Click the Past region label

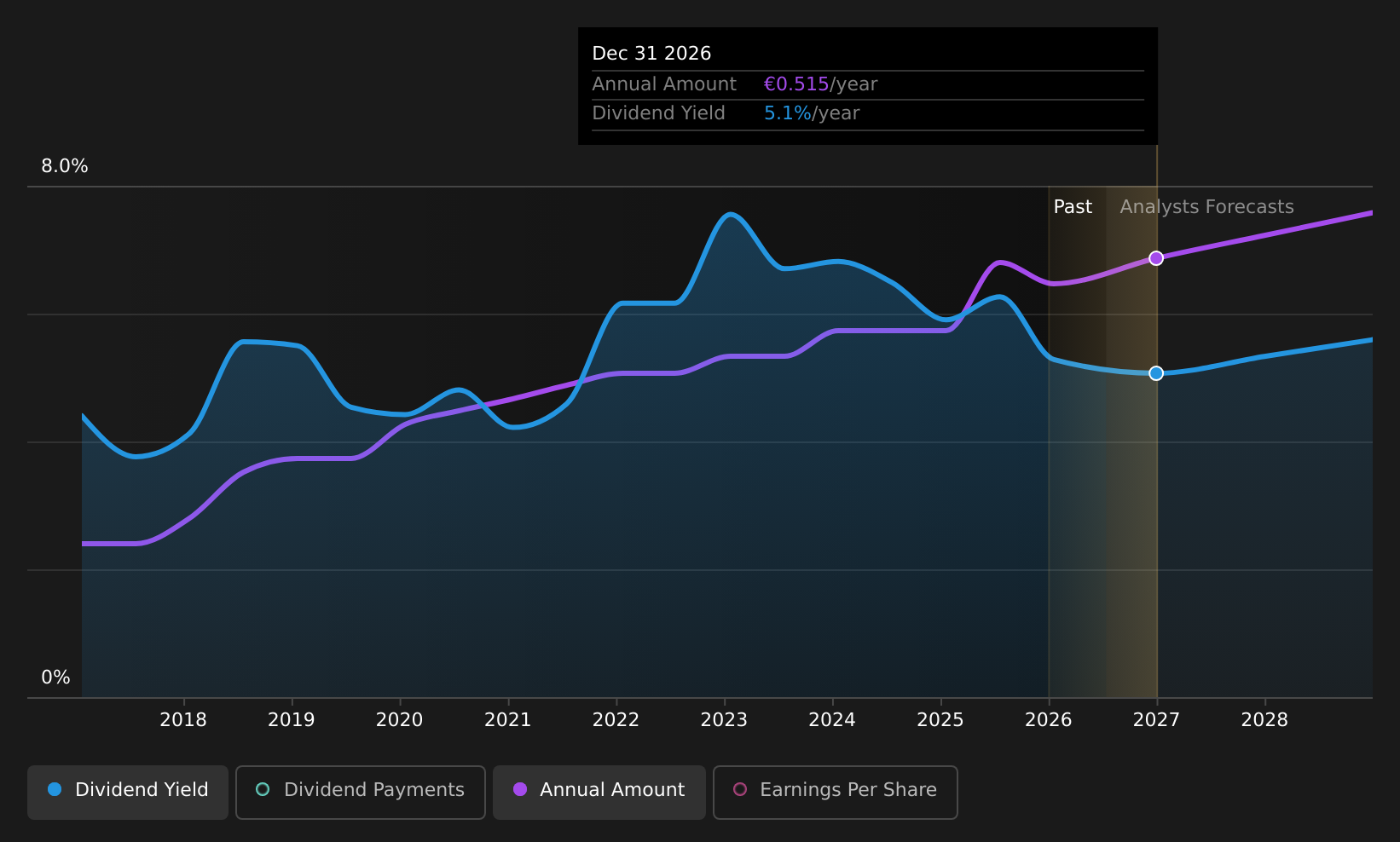coord(1073,207)
